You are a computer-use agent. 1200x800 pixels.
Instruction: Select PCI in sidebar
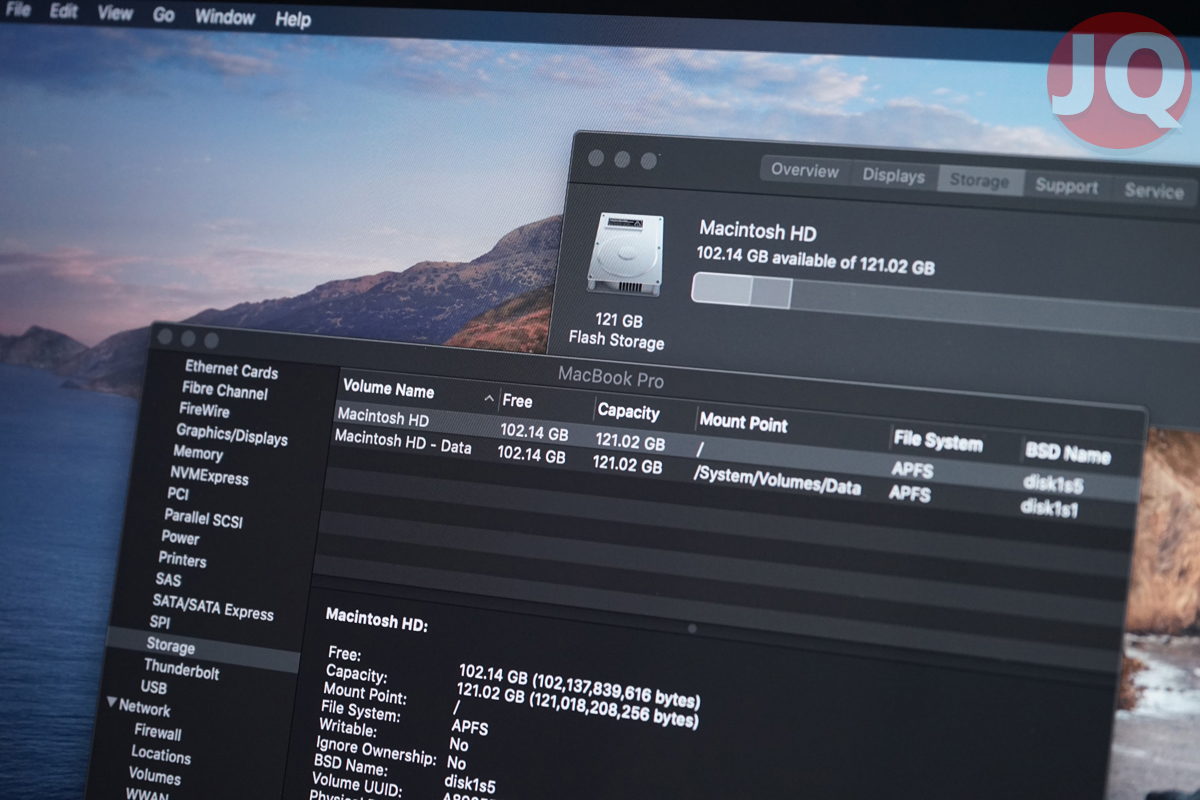coord(177,494)
